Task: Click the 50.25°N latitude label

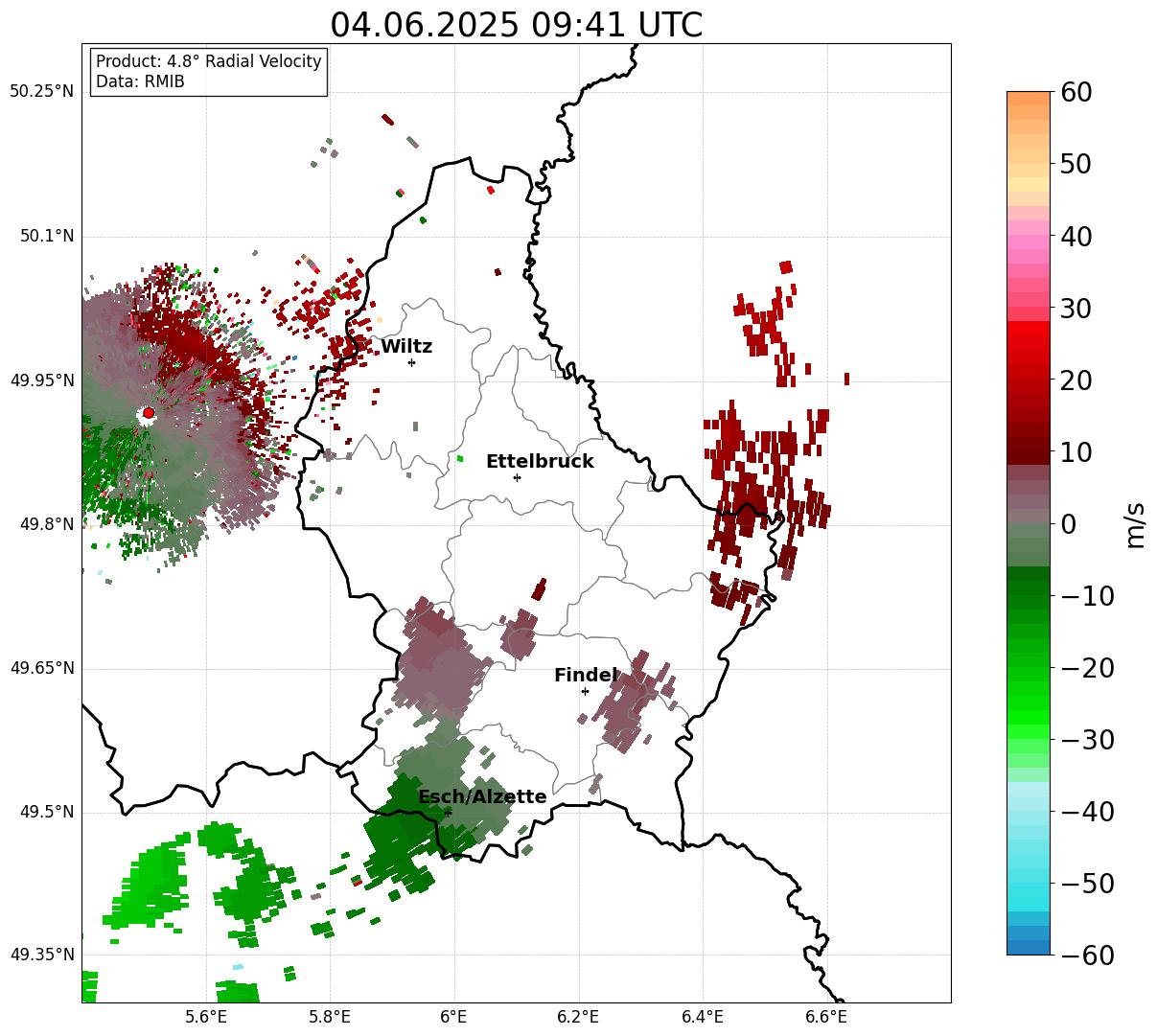Action: [x=41, y=92]
